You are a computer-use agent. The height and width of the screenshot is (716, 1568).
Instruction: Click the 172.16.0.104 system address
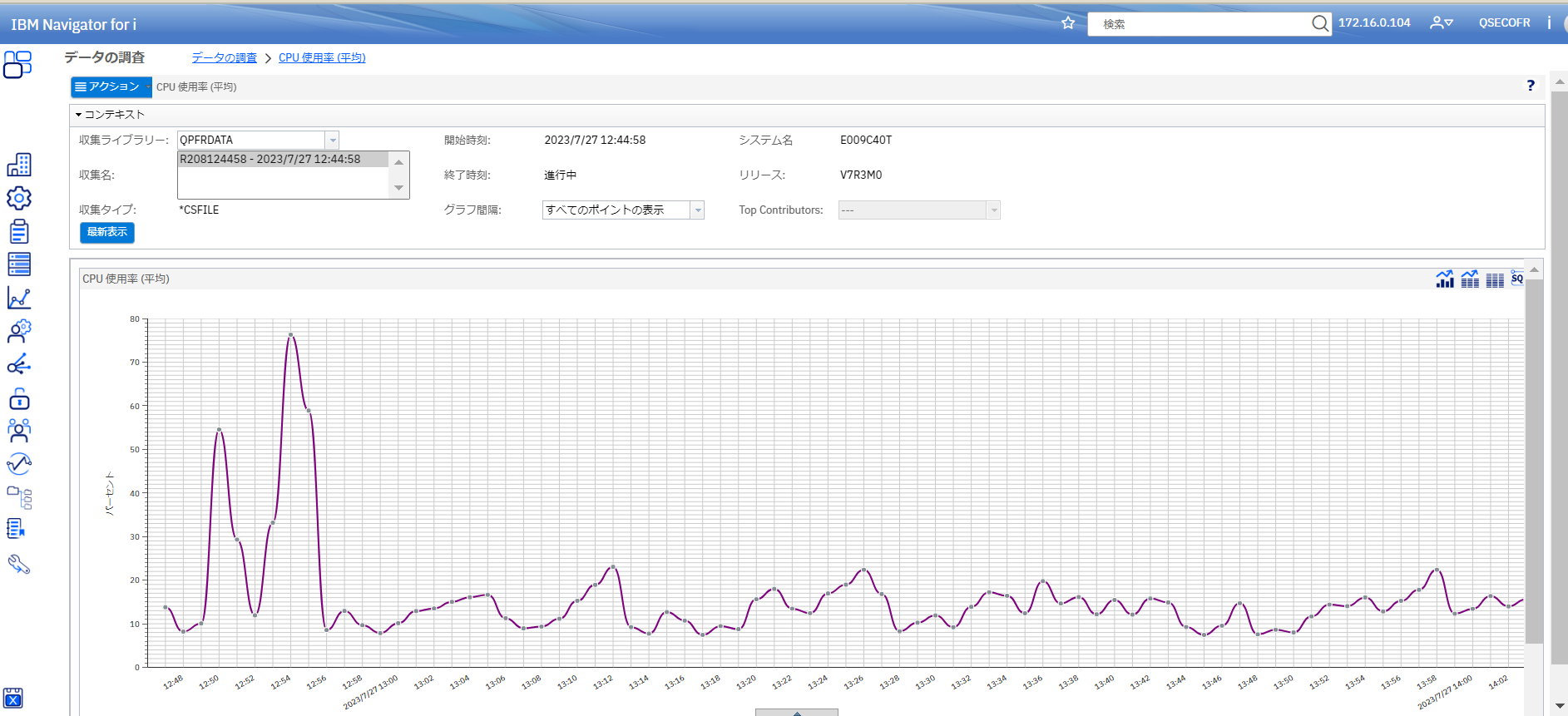pyautogui.click(x=1374, y=22)
